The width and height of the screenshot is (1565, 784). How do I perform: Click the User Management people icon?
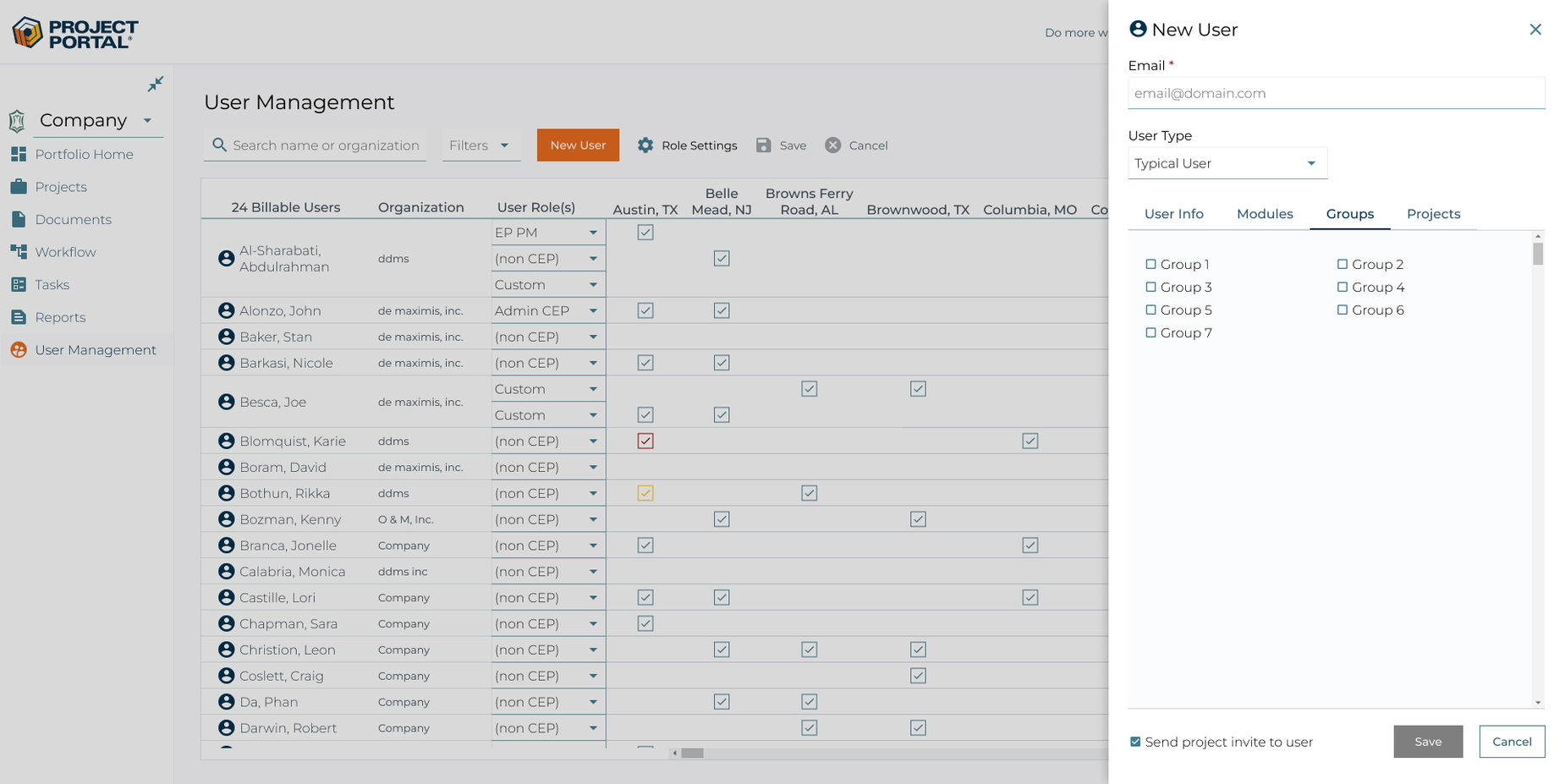point(19,349)
